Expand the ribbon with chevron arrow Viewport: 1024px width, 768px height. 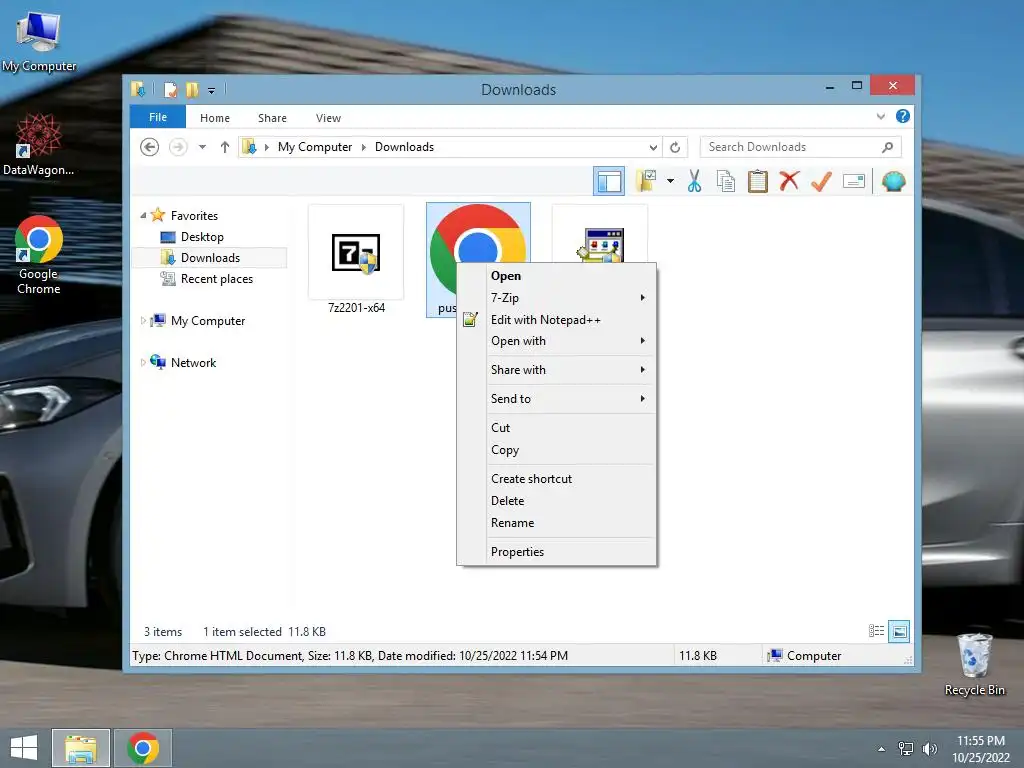pyautogui.click(x=881, y=116)
